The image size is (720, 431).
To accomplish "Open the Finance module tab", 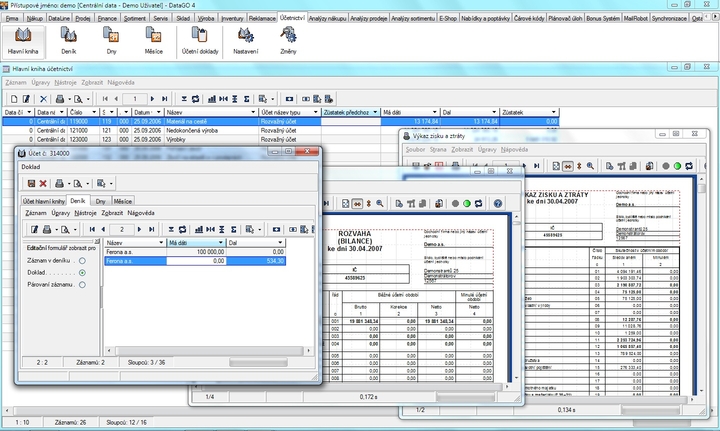I will (x=107, y=18).
